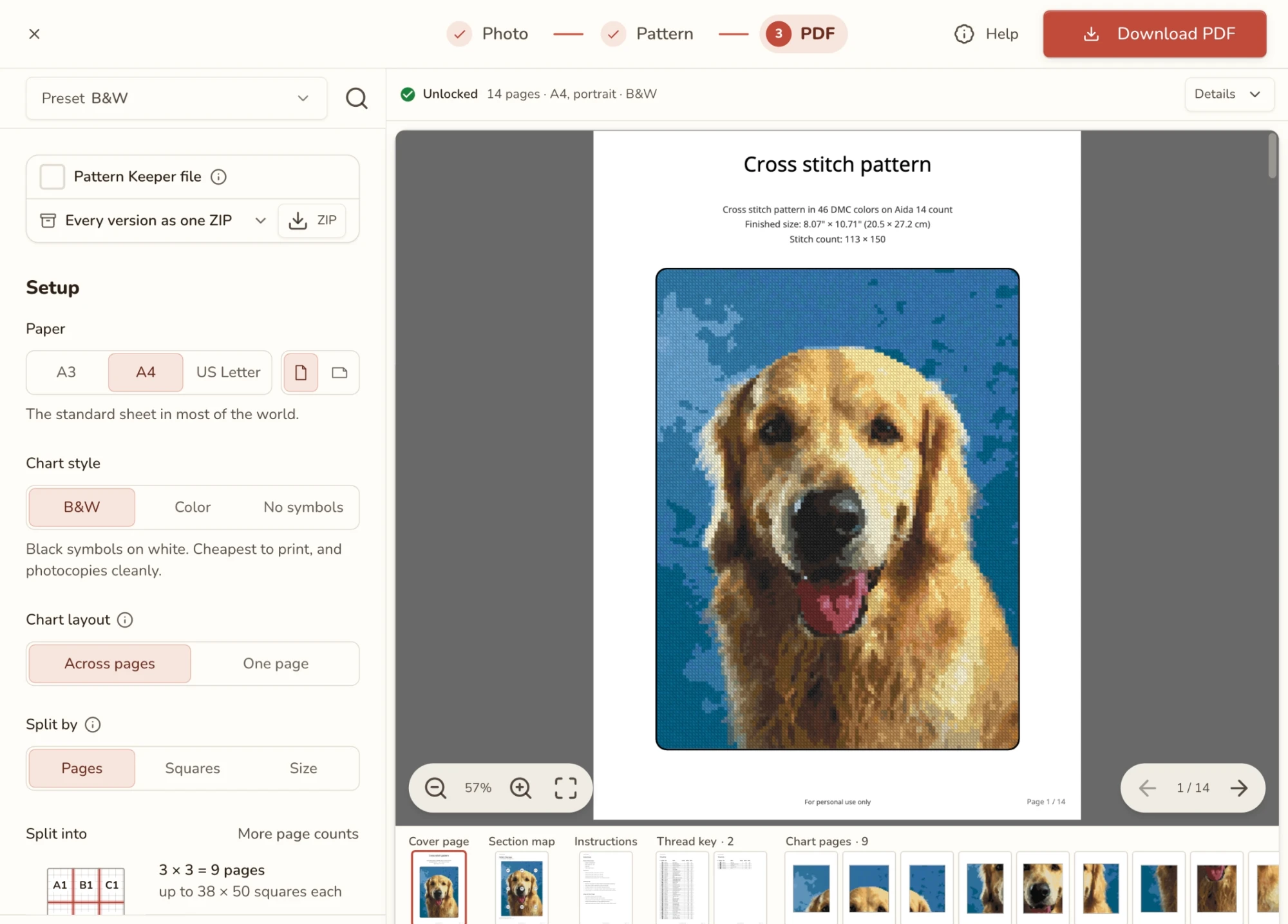This screenshot has width=1288, height=924.
Task: Select landscape page orientation icon
Action: (339, 372)
